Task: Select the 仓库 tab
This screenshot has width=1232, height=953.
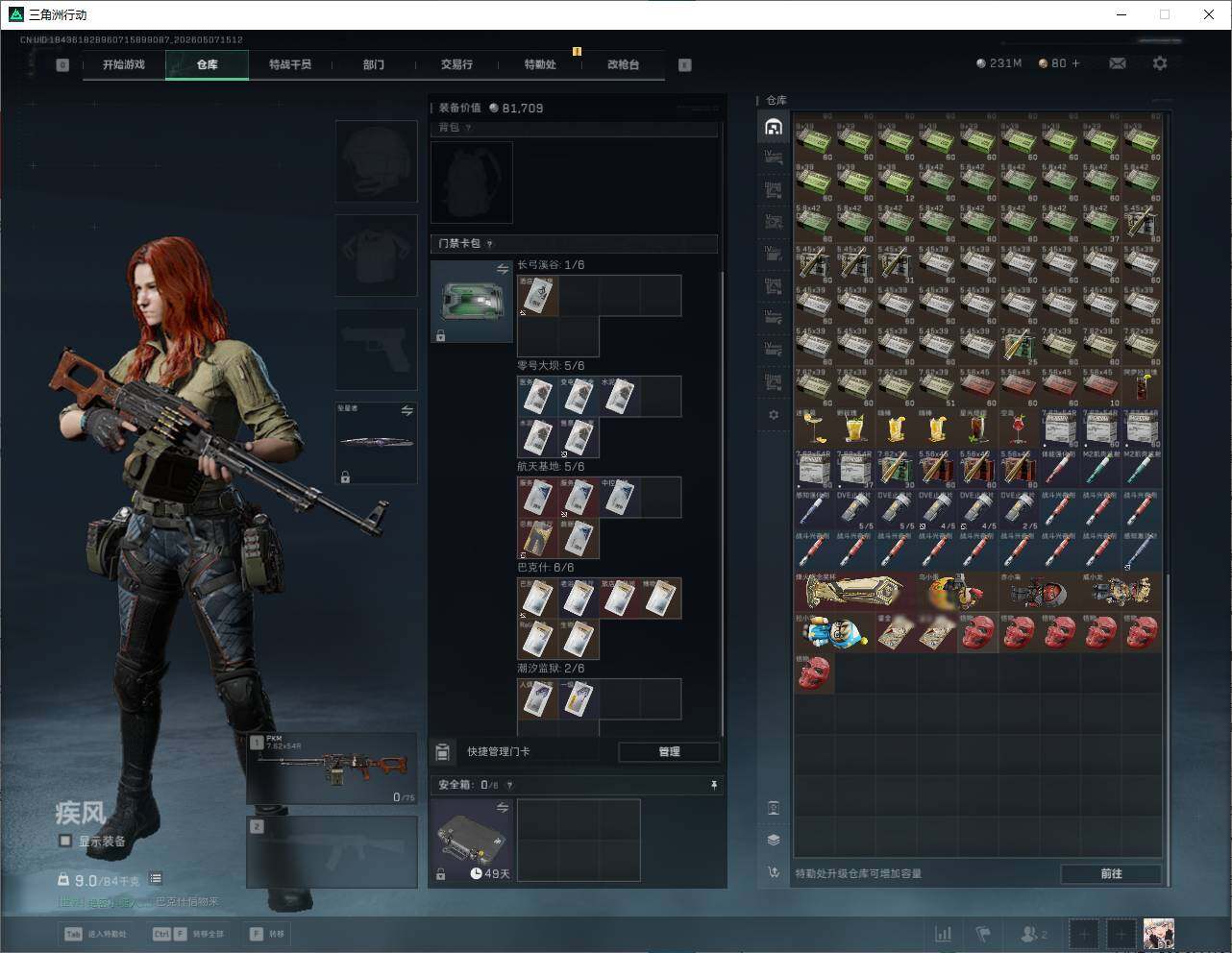Action: point(208,64)
